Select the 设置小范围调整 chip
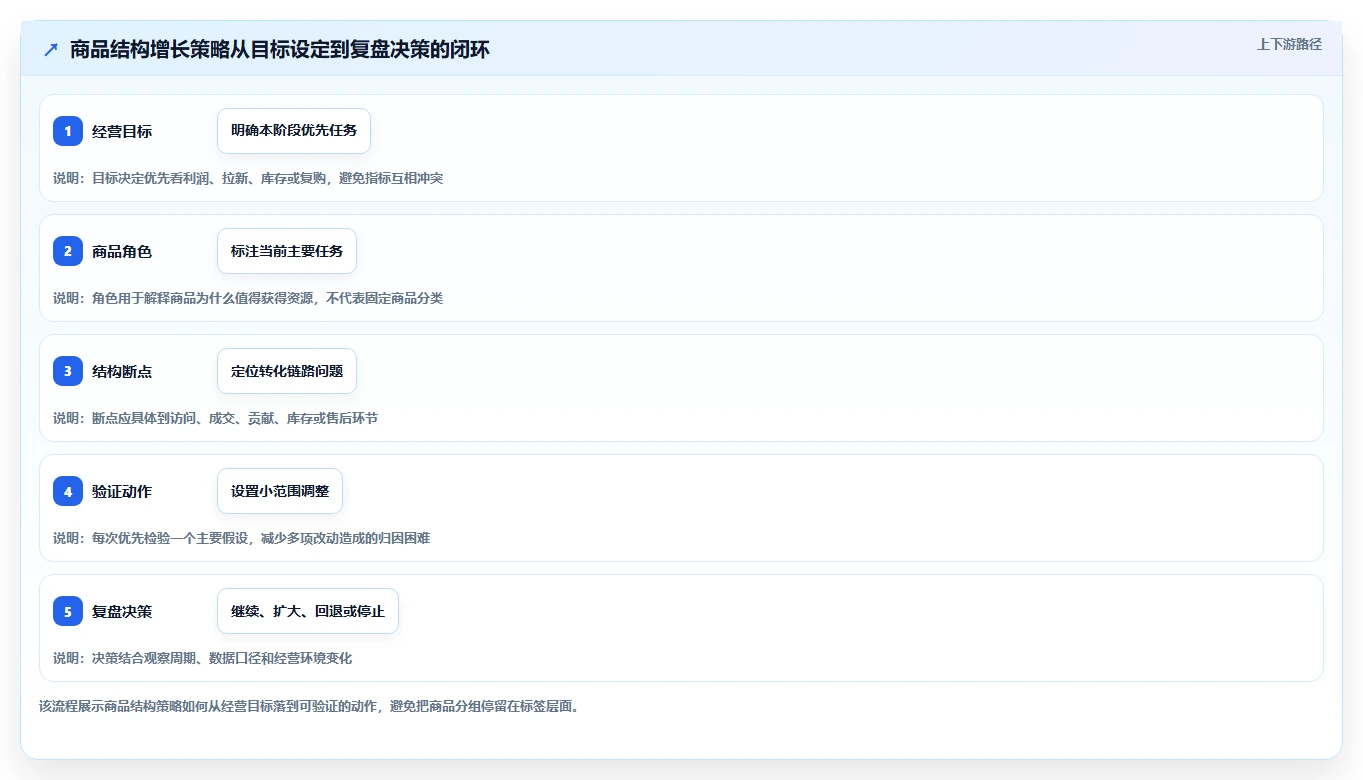The height and width of the screenshot is (780, 1363). 280,491
